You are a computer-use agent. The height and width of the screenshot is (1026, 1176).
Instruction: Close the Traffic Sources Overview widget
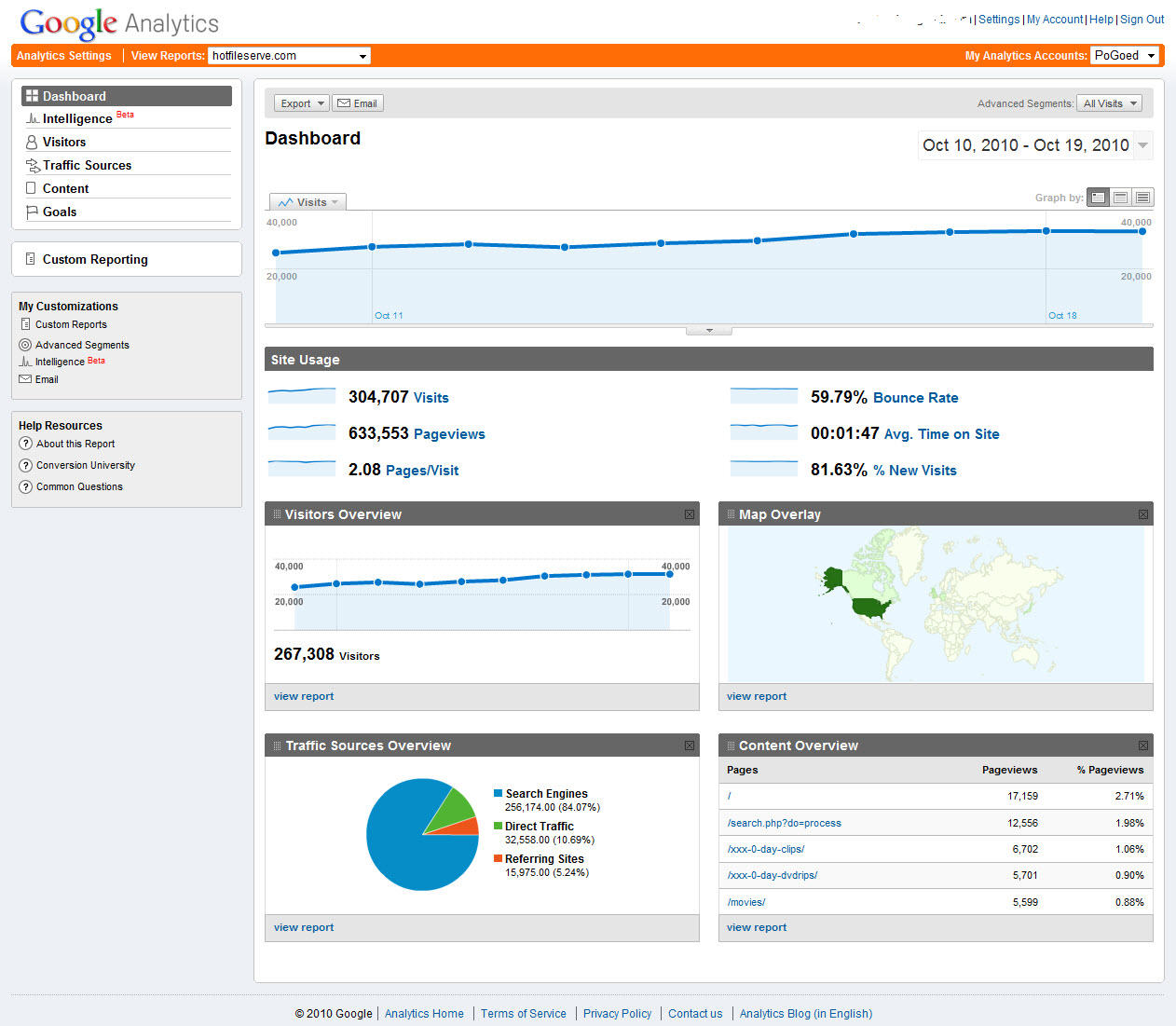(x=690, y=746)
